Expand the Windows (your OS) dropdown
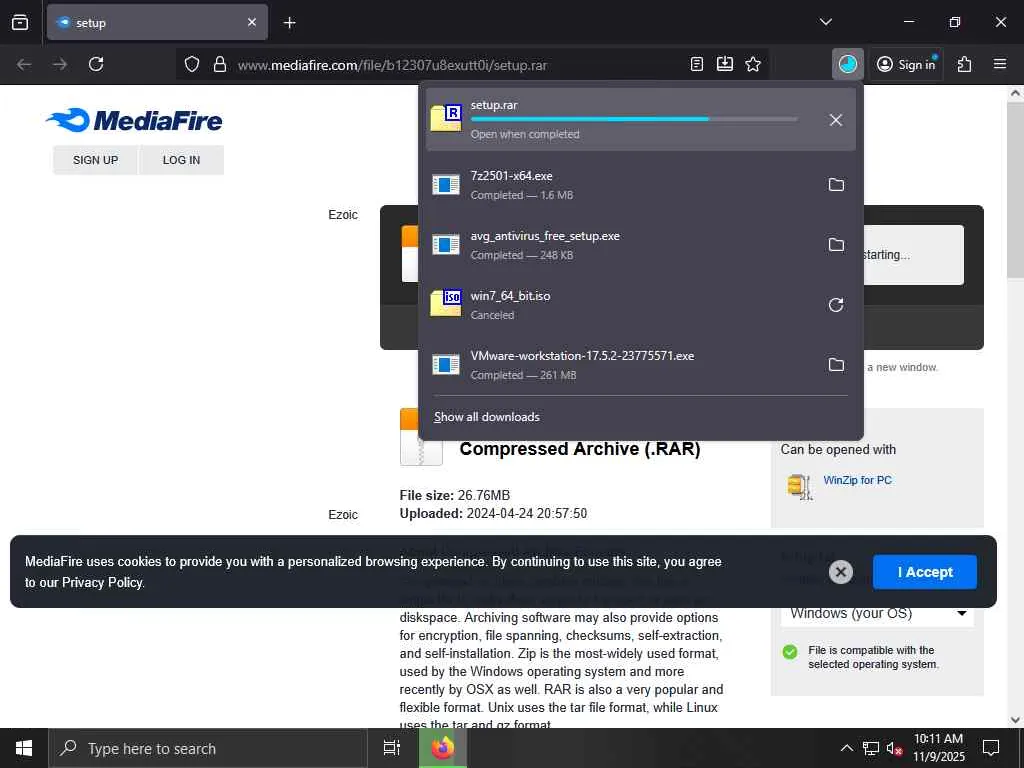The height and width of the screenshot is (768, 1024). [x=877, y=613]
